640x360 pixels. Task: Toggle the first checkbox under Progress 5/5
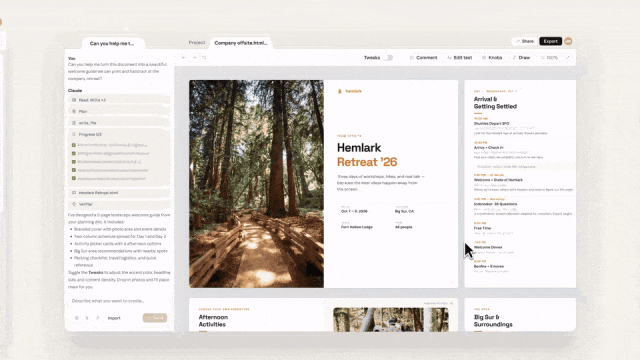click(73, 145)
